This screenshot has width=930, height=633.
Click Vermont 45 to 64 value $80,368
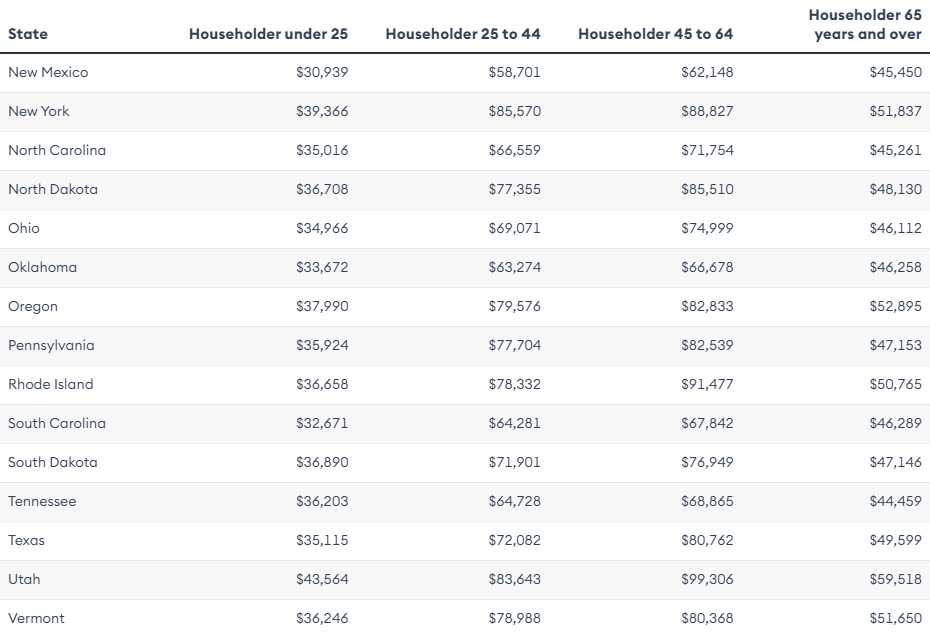pos(707,618)
